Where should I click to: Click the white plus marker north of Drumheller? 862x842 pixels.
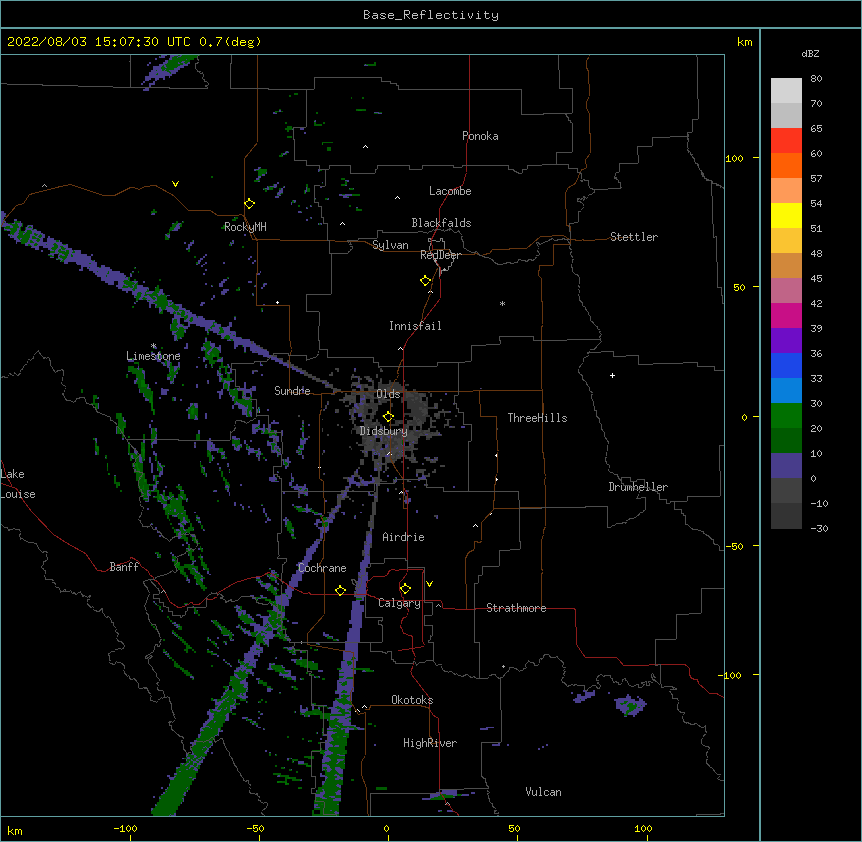(612, 375)
